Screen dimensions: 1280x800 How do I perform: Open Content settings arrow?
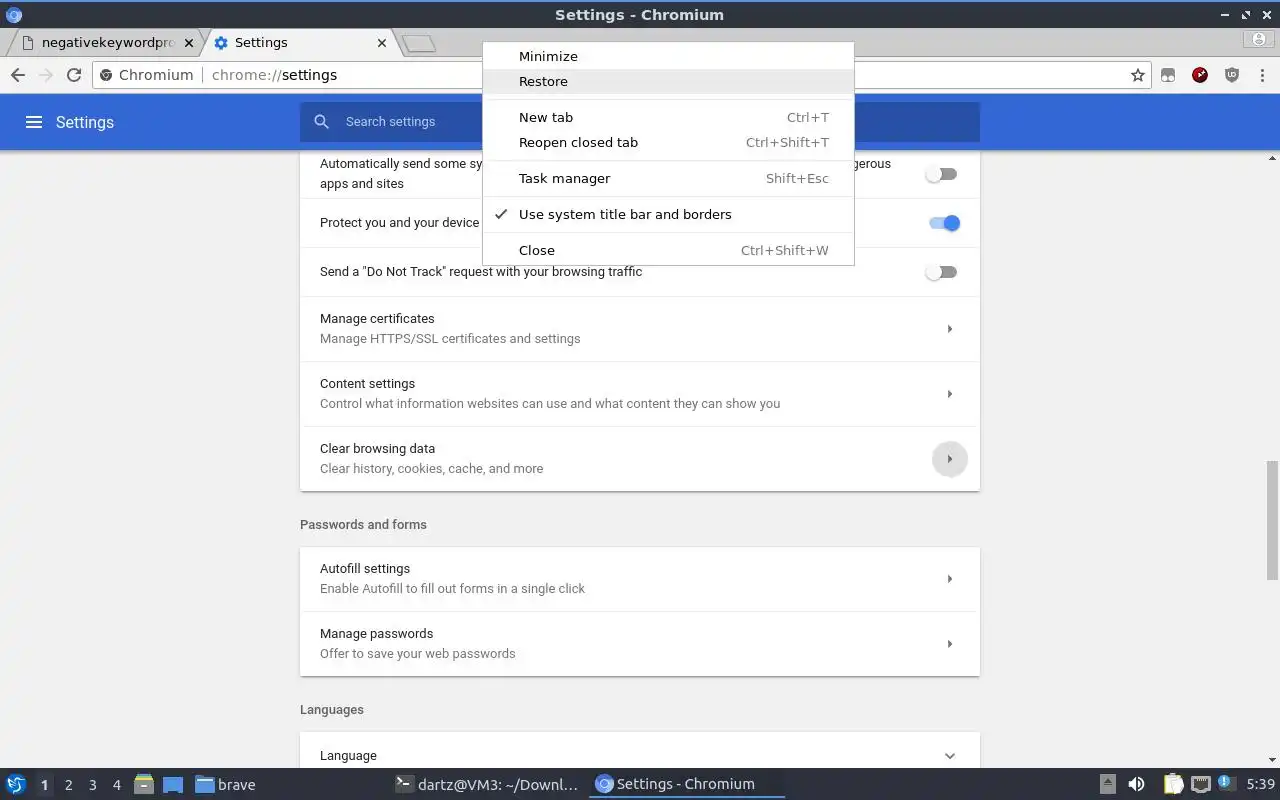949,394
